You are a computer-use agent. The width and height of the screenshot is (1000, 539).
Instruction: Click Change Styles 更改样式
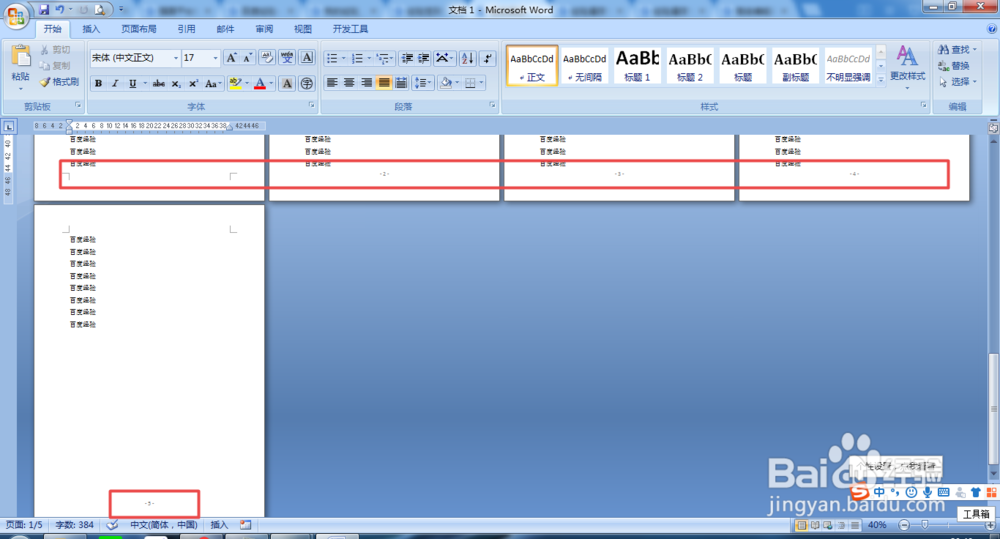click(x=907, y=64)
